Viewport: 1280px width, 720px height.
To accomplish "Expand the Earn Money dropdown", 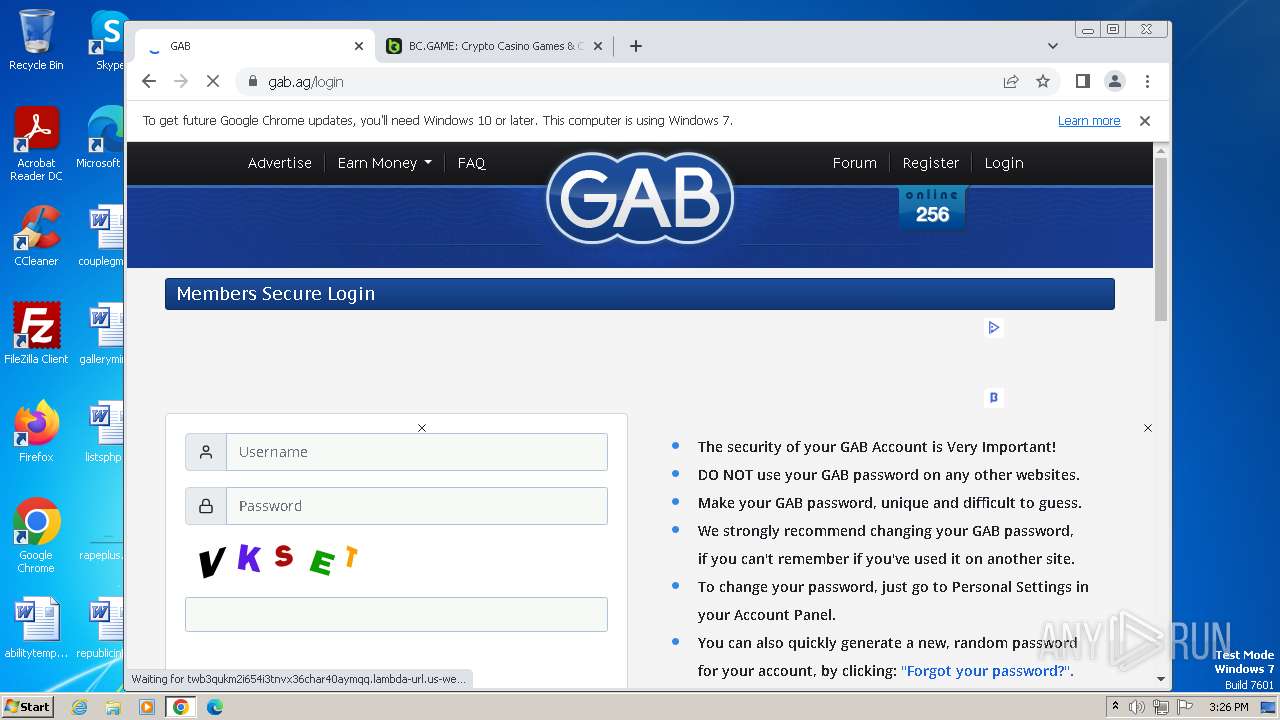I will click(x=385, y=163).
